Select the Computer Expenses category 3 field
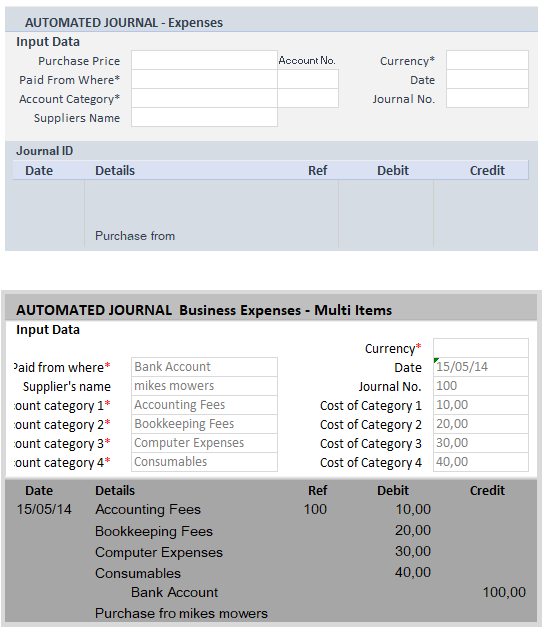The image size is (545, 633). click(x=204, y=443)
